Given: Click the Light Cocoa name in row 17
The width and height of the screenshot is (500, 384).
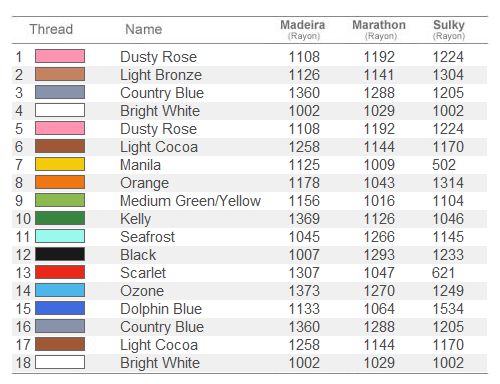Looking at the screenshot, I should coord(159,345).
